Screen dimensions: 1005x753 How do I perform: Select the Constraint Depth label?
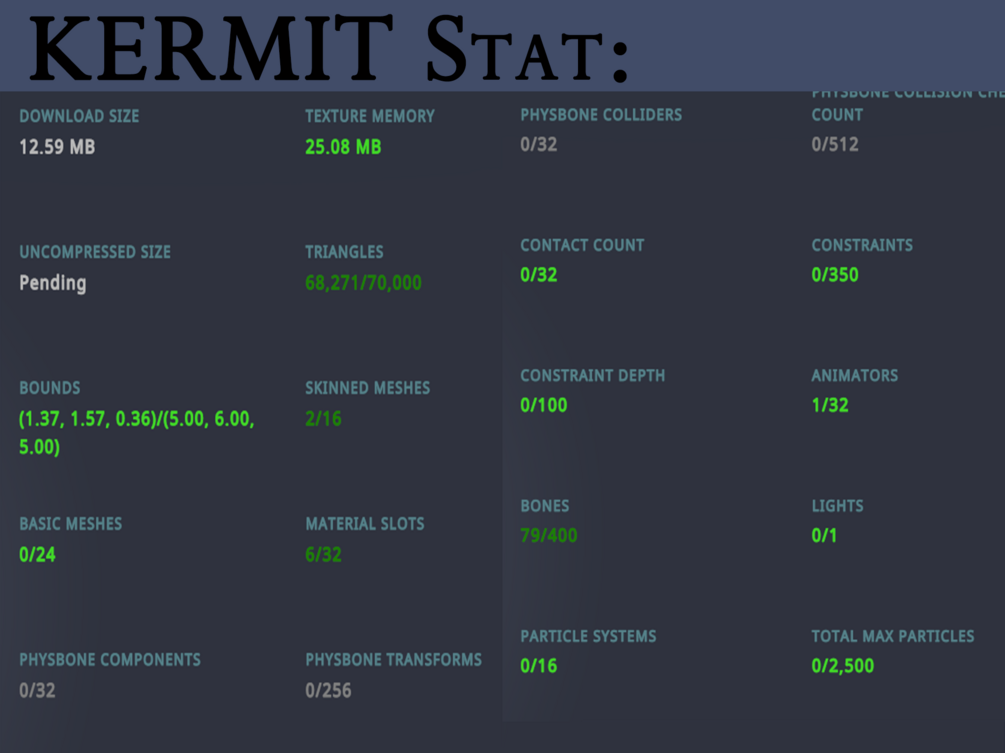click(x=593, y=376)
